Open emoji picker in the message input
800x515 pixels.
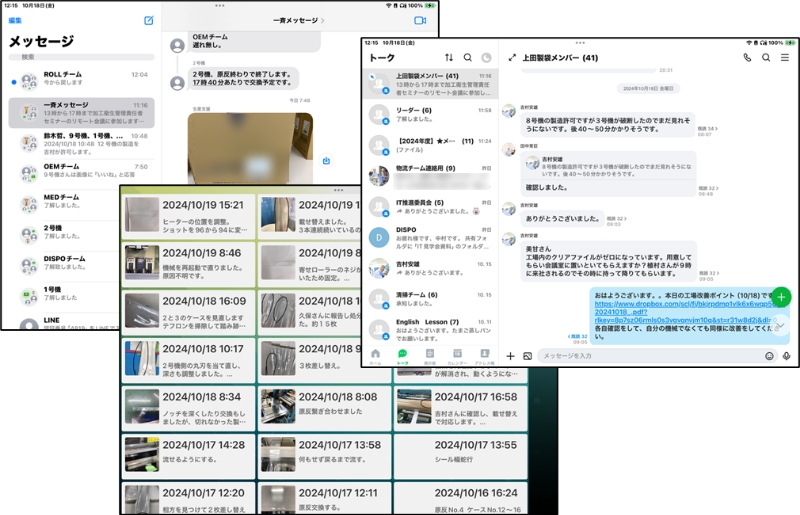[x=769, y=356]
